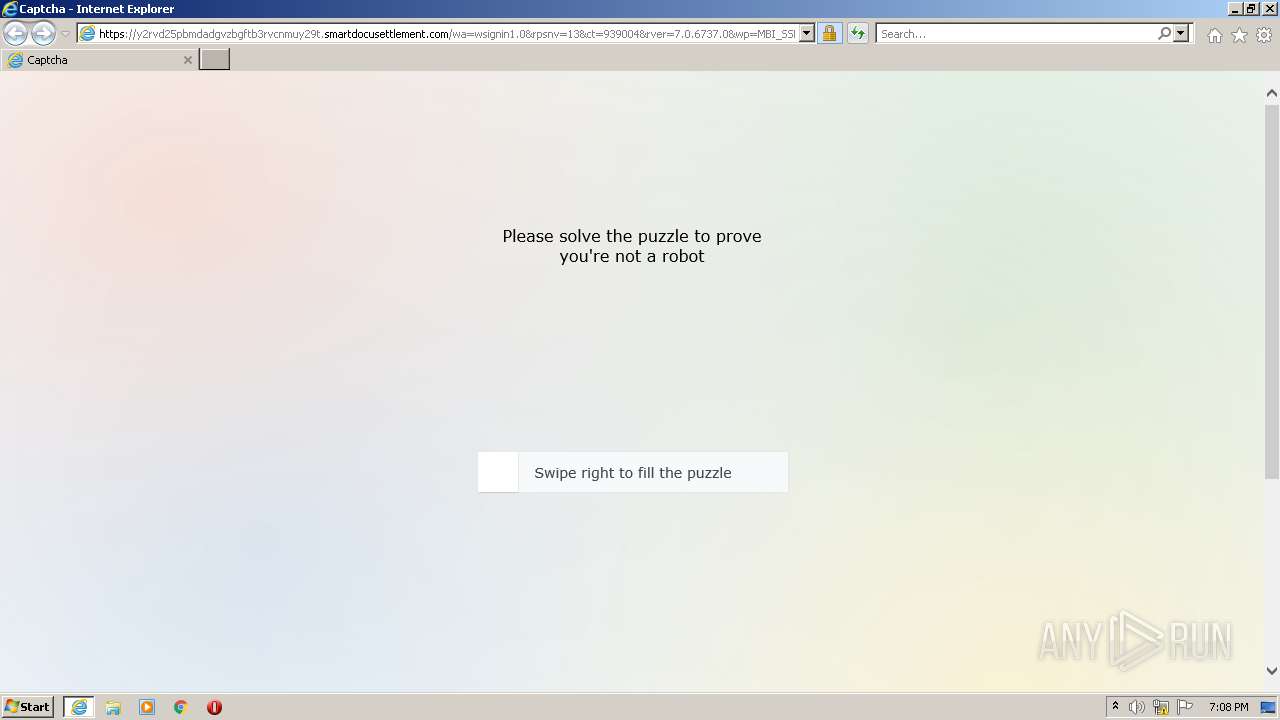Viewport: 1280px width, 720px height.
Task: Open the recent pages dropdown arrow
Action: point(65,34)
